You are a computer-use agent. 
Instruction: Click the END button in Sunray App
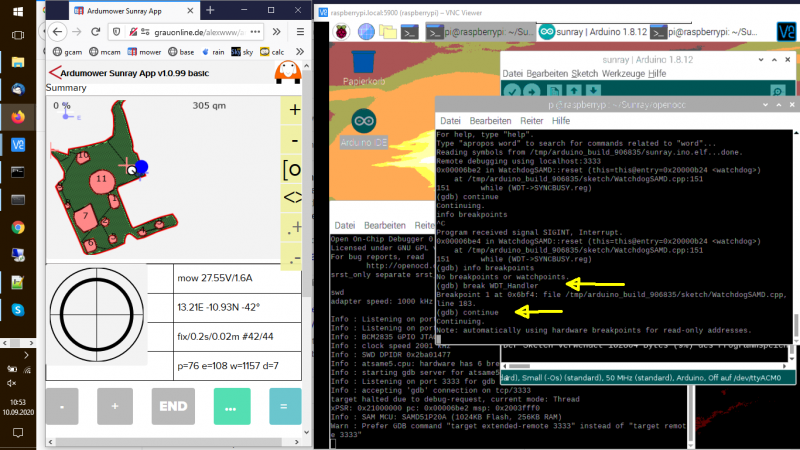173,407
